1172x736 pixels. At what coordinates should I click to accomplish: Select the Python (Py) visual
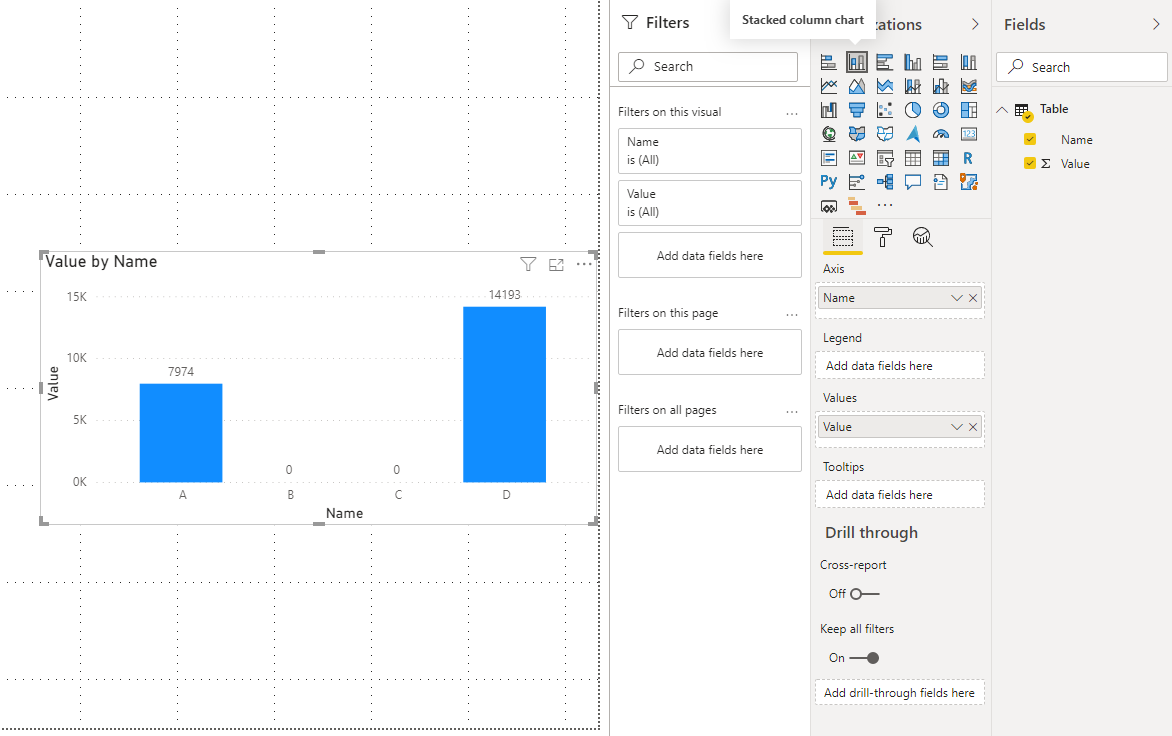(828, 182)
